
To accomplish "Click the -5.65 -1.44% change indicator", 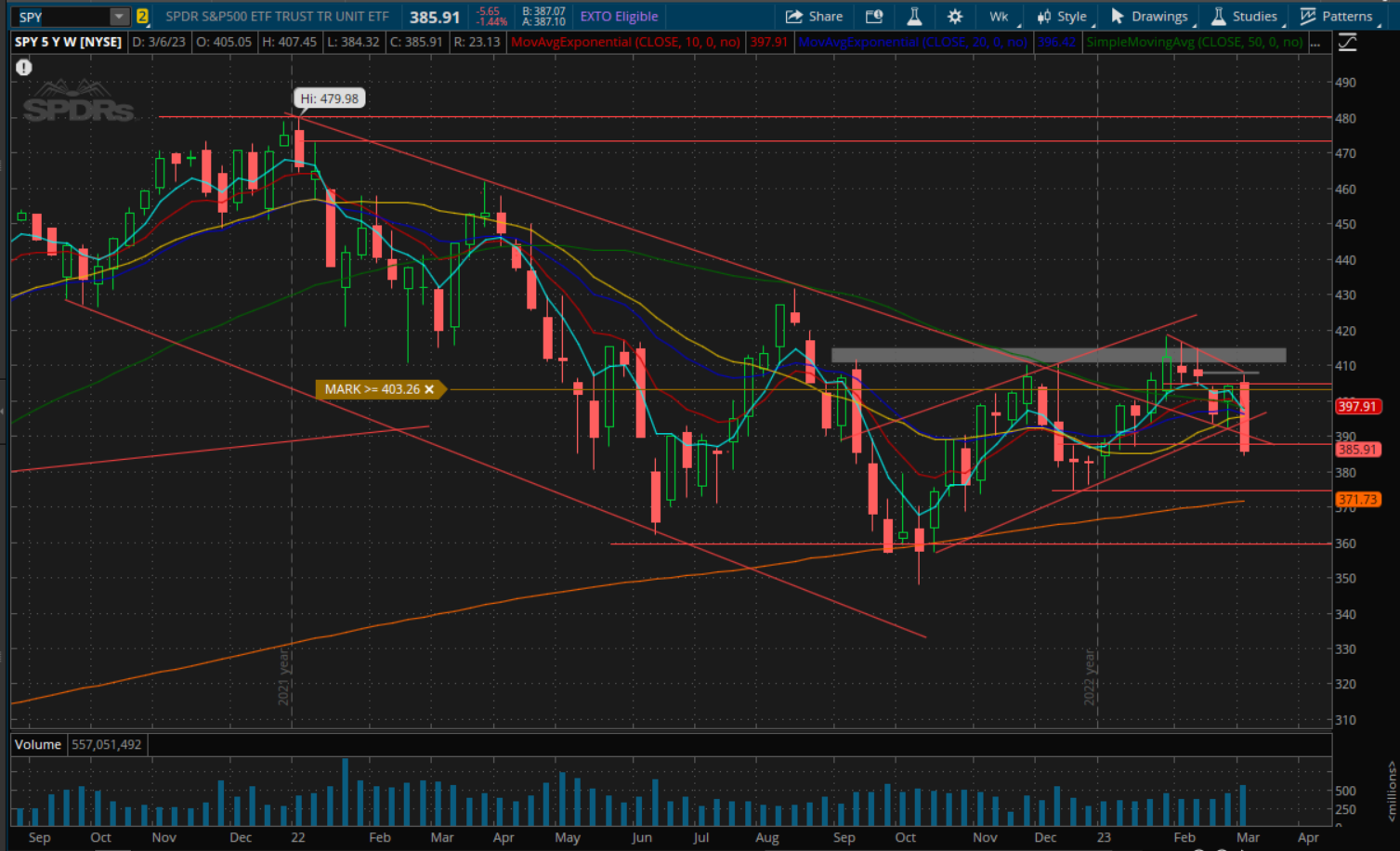I will pyautogui.click(x=491, y=17).
